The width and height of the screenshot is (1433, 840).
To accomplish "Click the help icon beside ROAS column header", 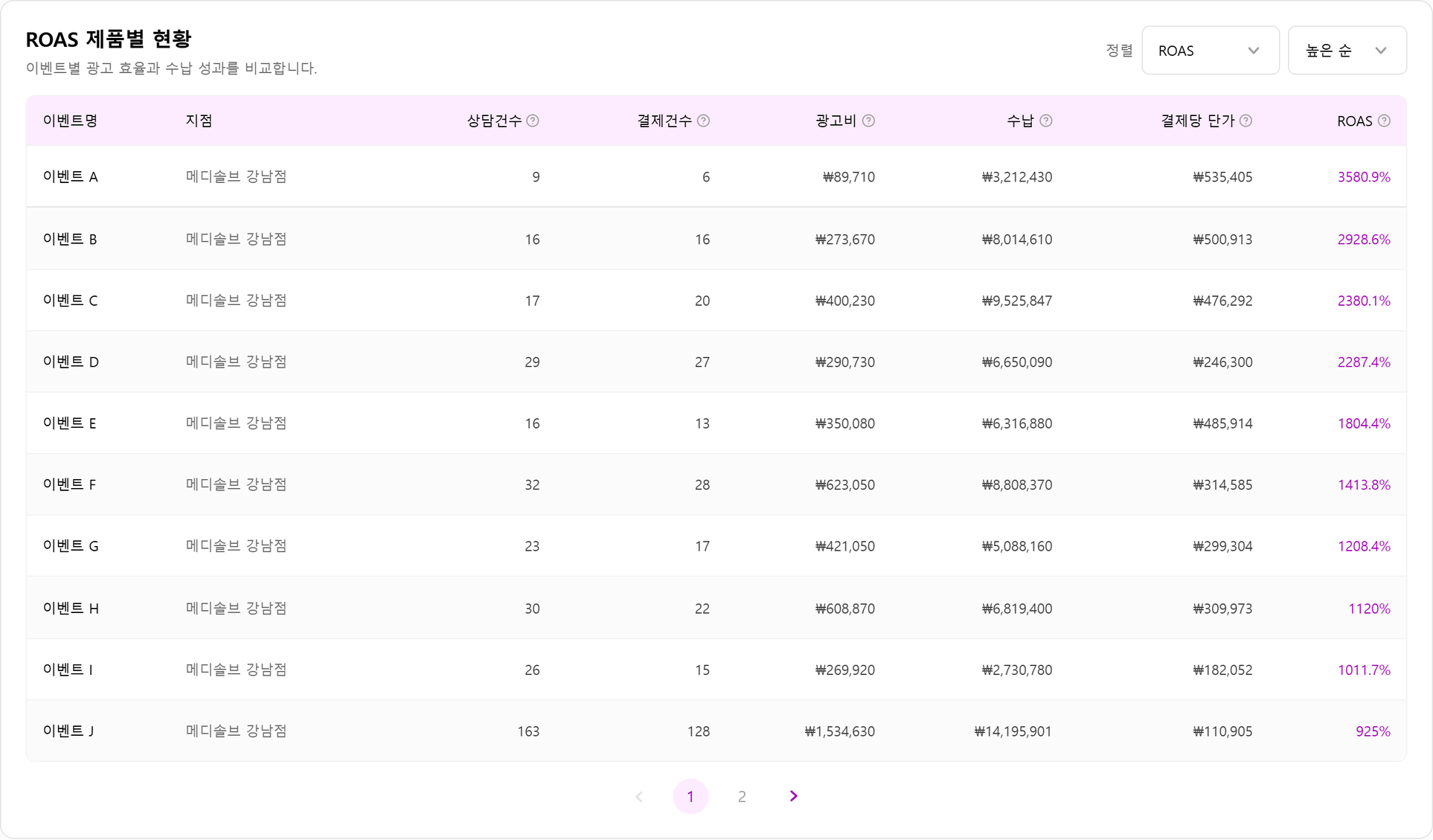I will (1384, 121).
